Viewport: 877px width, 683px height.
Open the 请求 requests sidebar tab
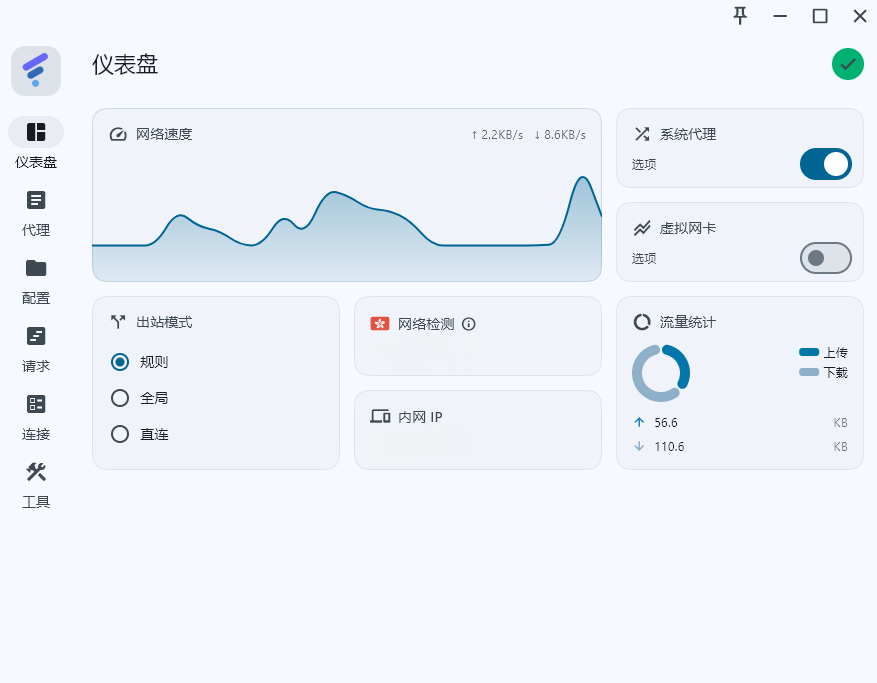36,350
